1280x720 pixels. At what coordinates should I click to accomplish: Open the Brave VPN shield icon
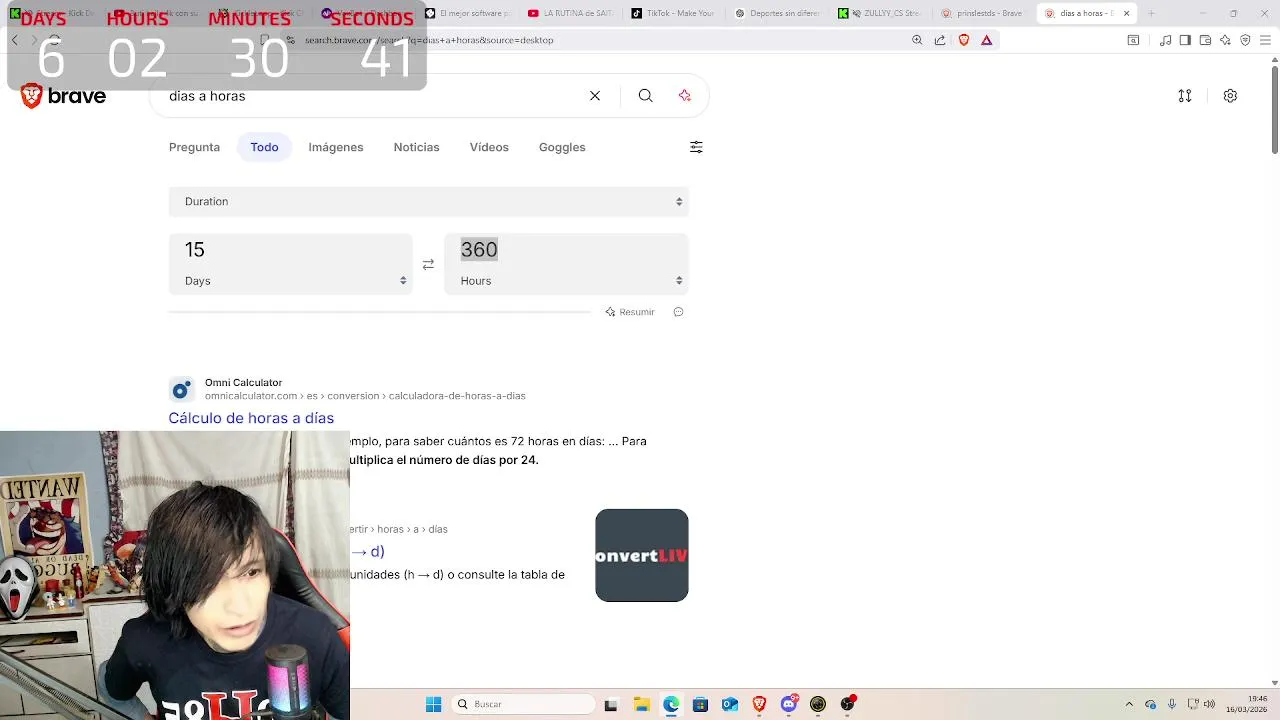click(x=1245, y=40)
